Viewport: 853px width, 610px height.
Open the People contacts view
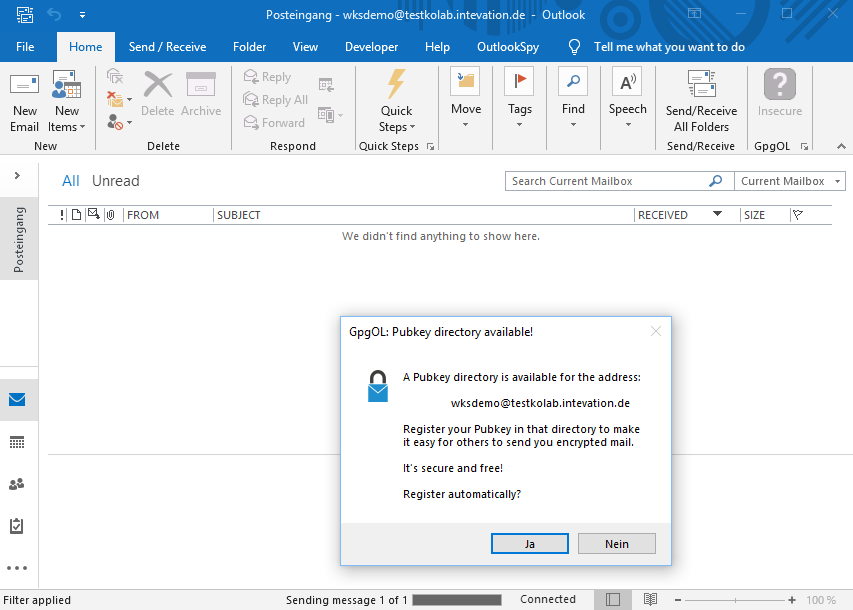pyautogui.click(x=17, y=484)
